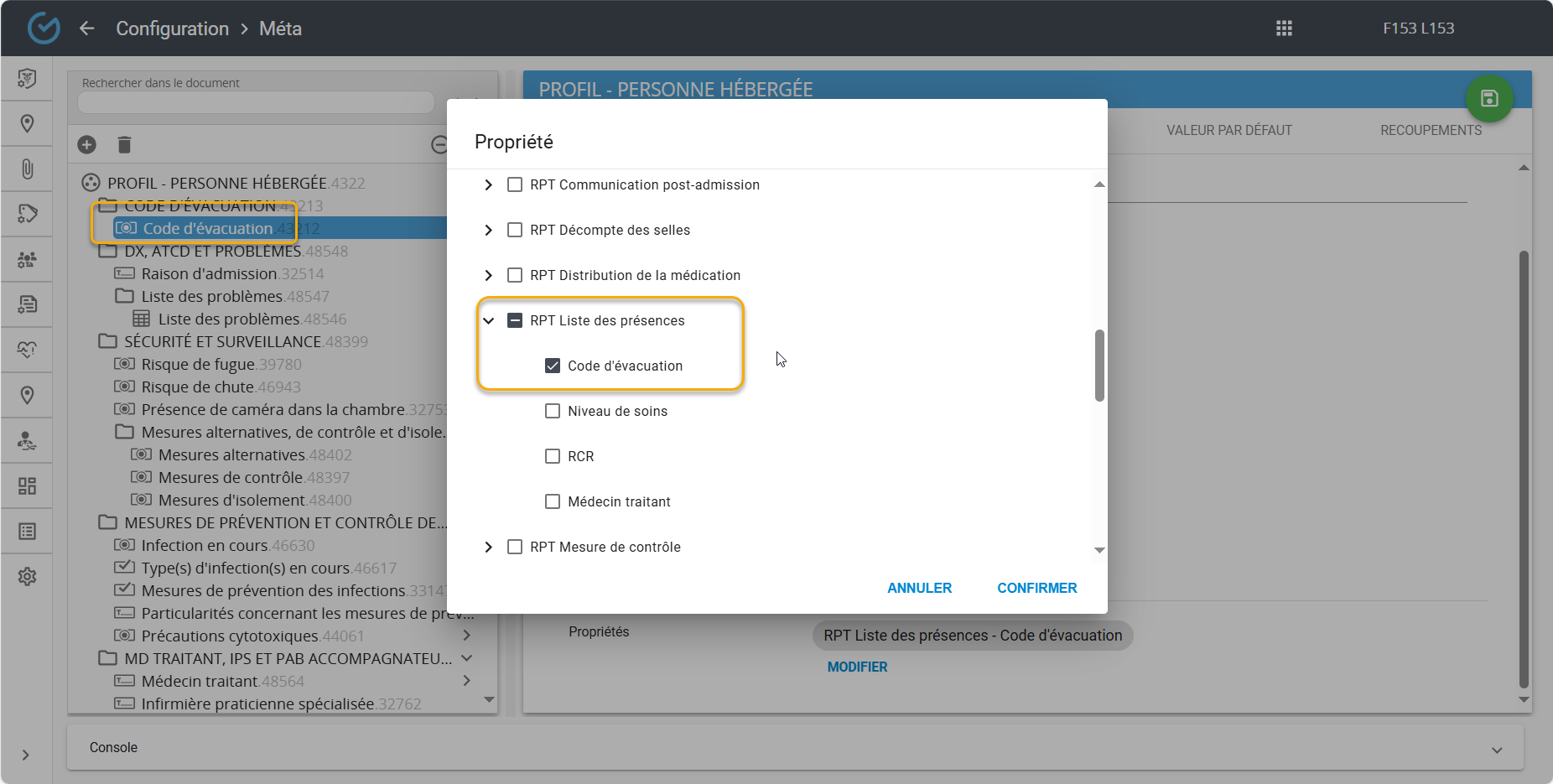Uncheck the Code d'évacuation checkbox

pyautogui.click(x=553, y=366)
